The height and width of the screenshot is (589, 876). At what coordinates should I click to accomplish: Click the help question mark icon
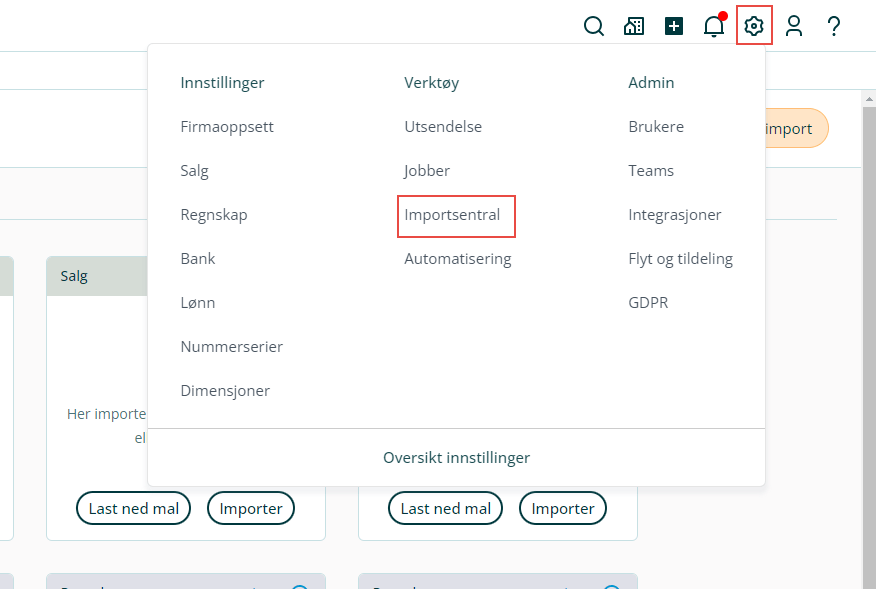tap(834, 26)
